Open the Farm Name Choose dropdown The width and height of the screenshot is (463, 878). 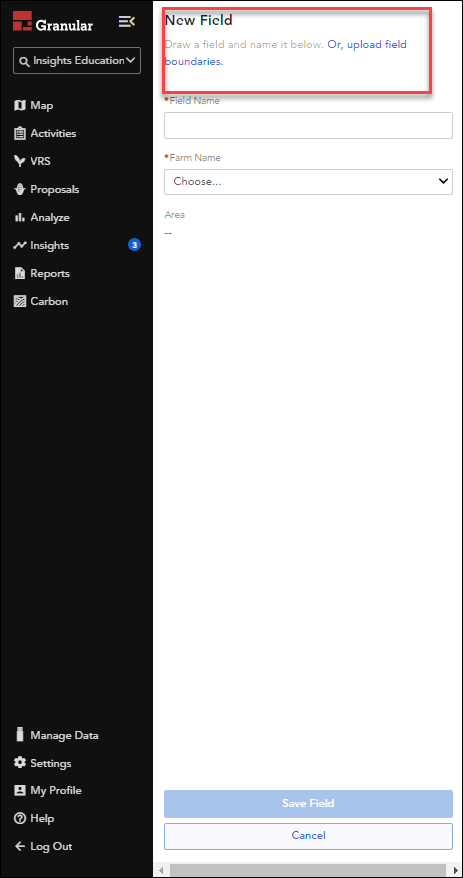point(308,181)
